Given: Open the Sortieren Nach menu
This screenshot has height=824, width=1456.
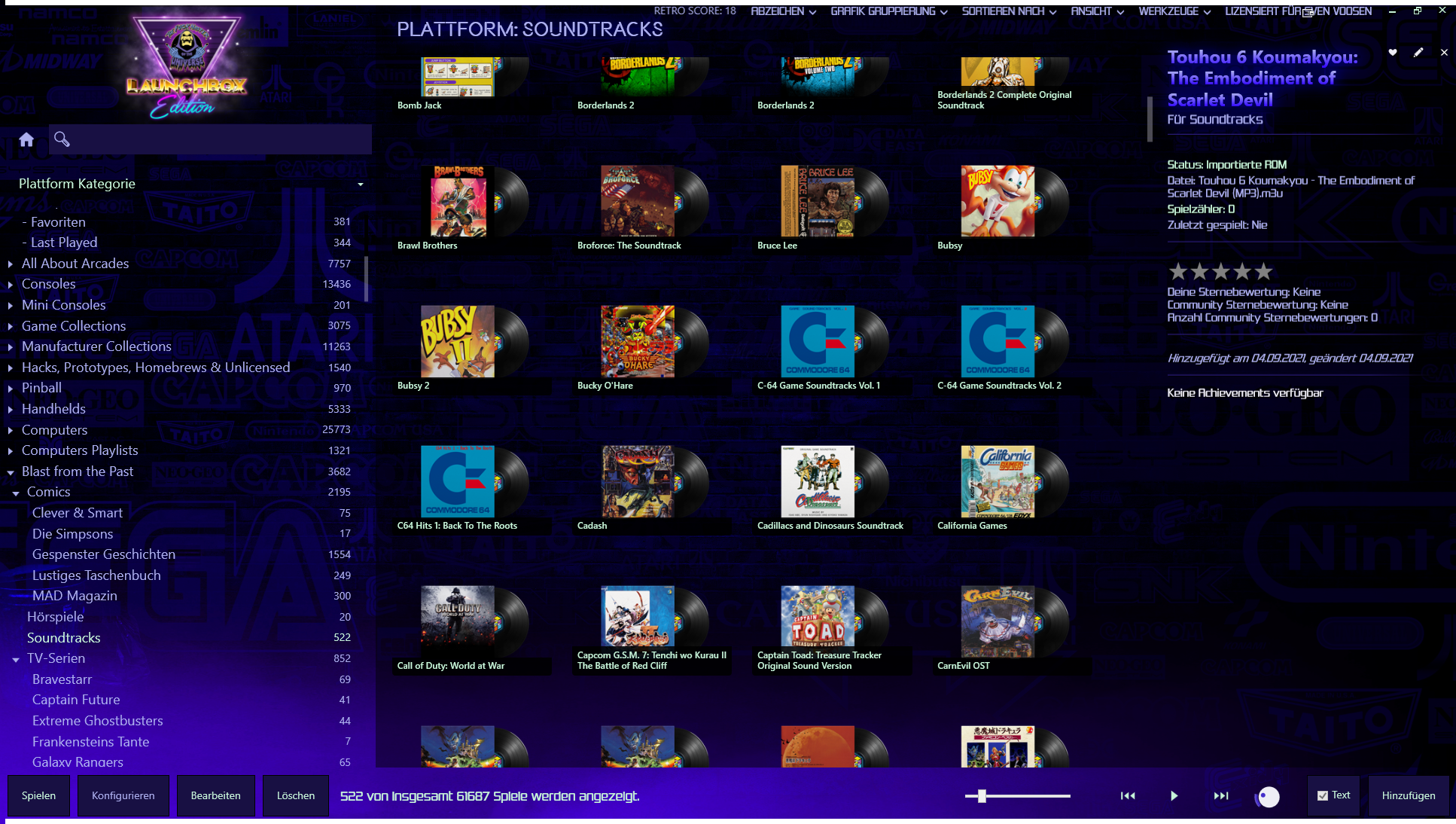Looking at the screenshot, I should [x=1009, y=11].
